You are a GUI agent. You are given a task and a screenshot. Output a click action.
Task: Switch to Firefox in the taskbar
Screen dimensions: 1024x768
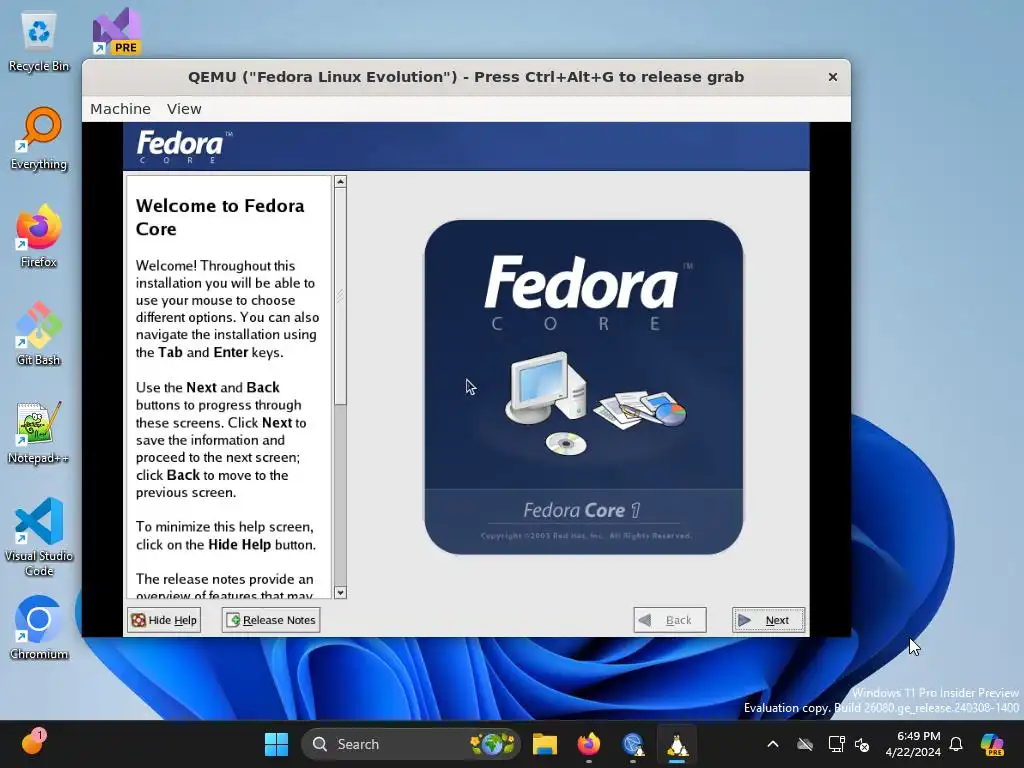click(x=588, y=744)
